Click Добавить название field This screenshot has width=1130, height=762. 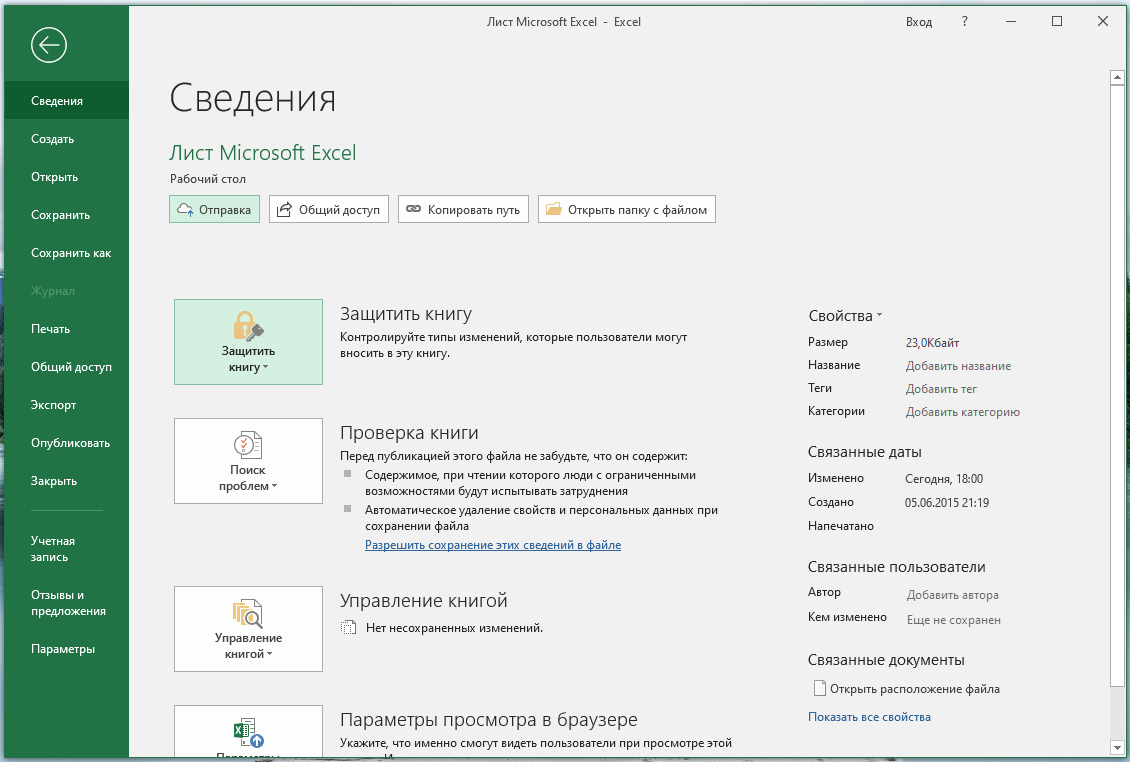click(x=958, y=366)
